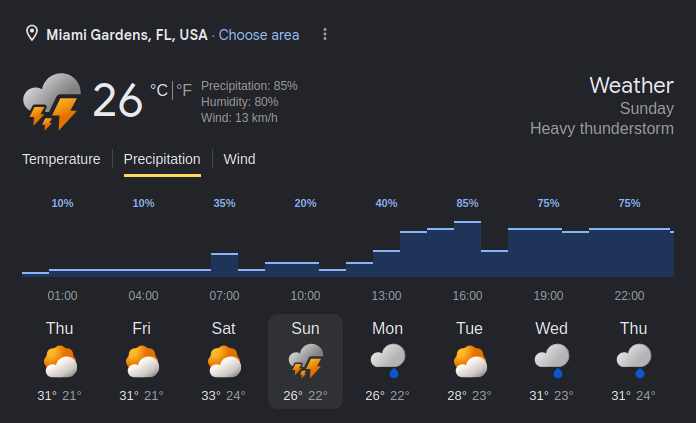Click the 07:00 time label on chart

[224, 296]
